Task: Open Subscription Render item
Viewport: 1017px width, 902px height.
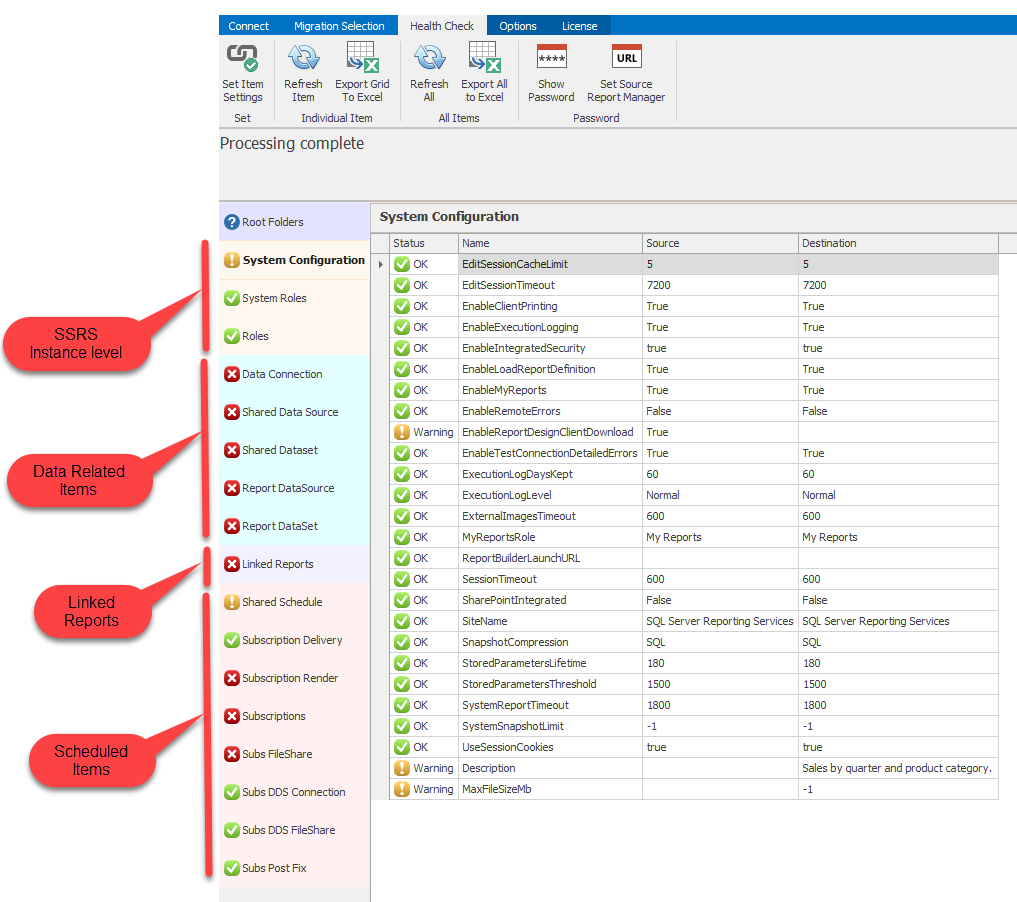Action: 294,678
